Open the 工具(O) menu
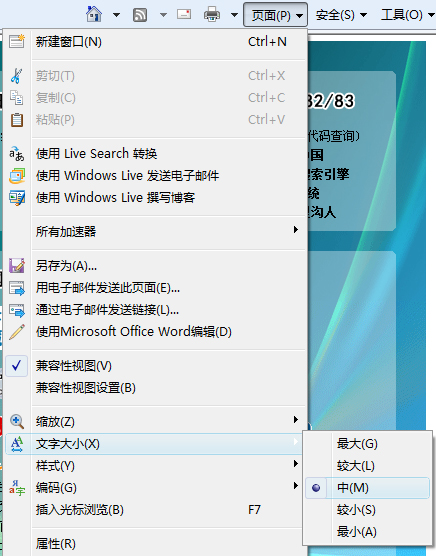 click(407, 15)
